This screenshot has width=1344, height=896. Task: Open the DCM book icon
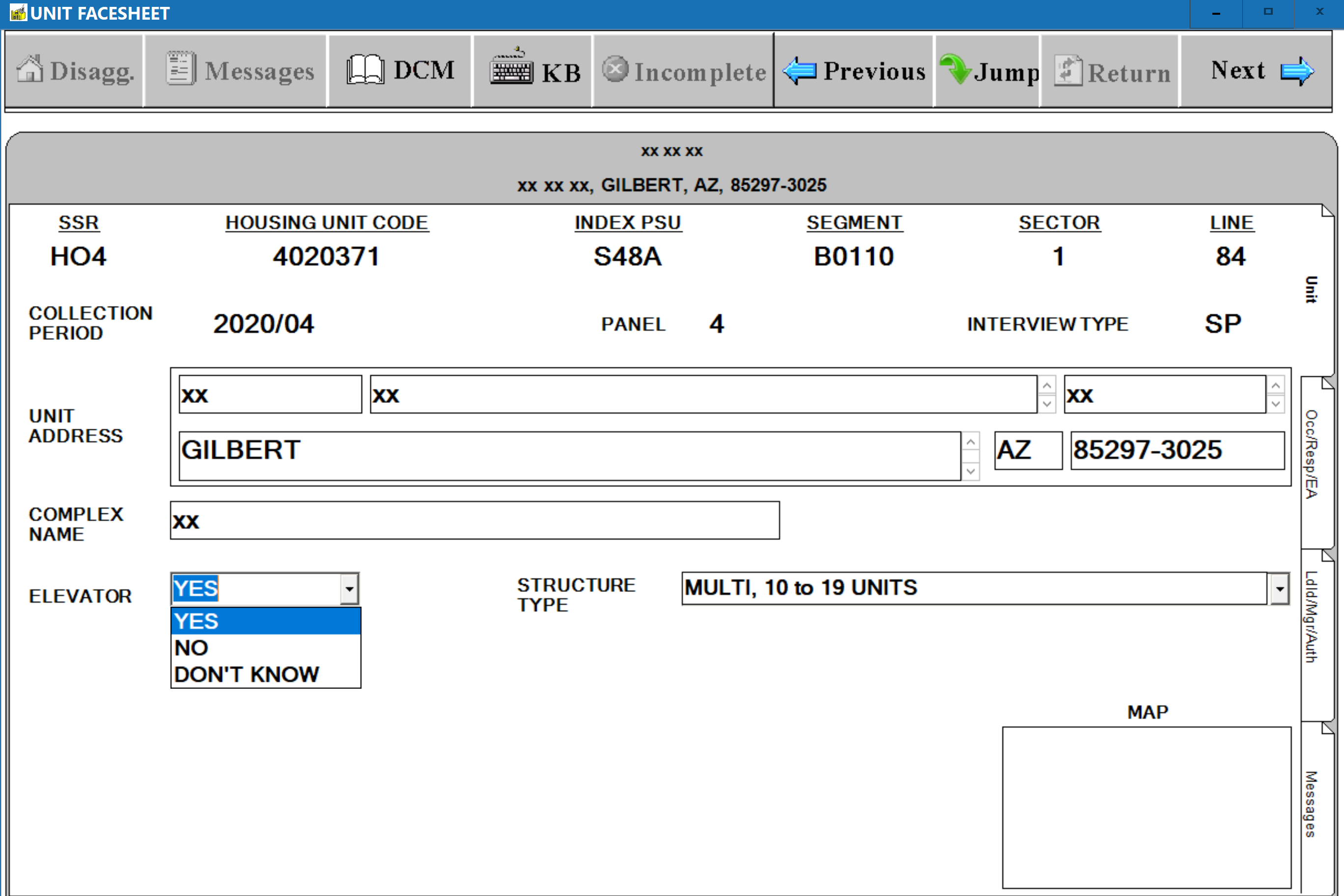click(365, 70)
